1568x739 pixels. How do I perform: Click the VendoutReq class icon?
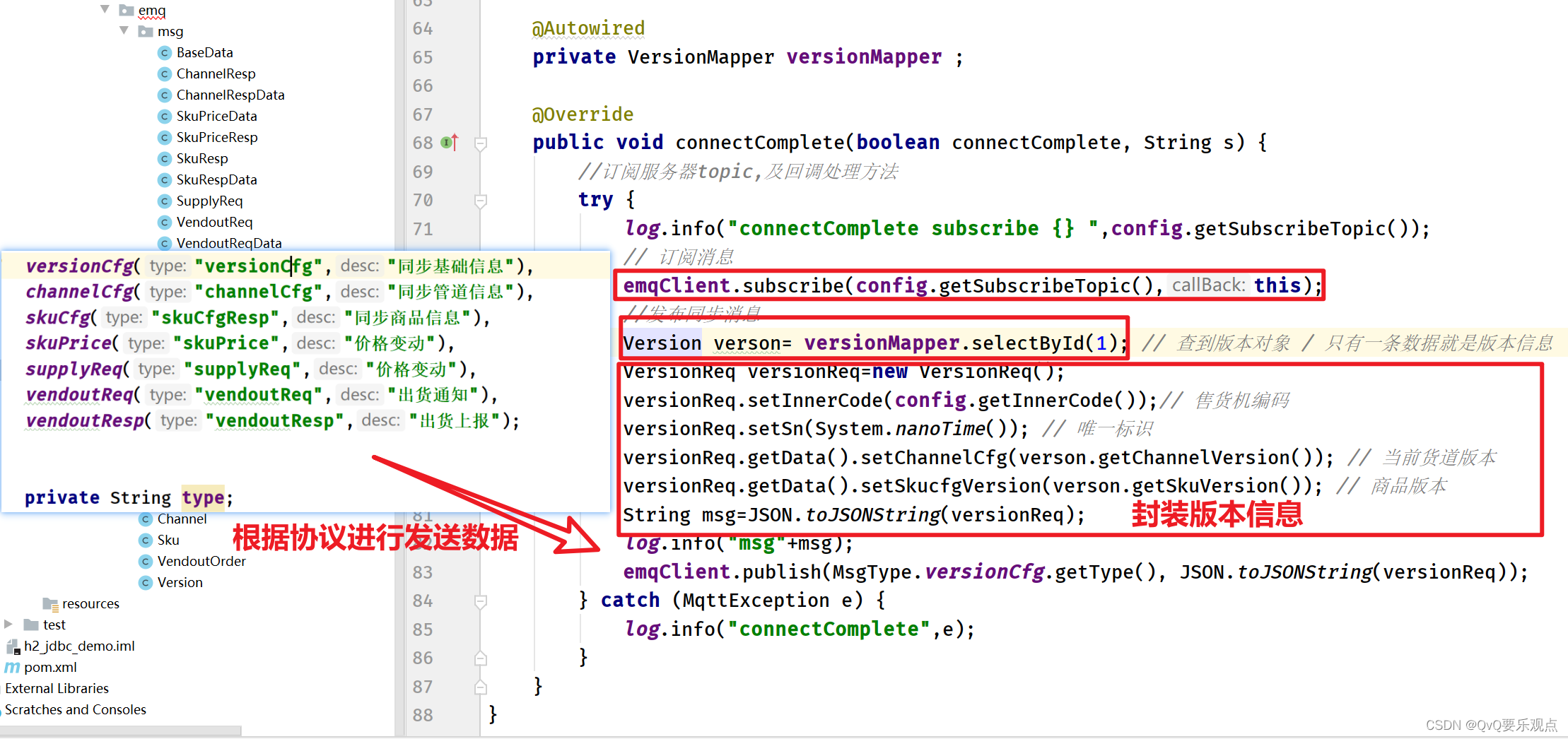pyautogui.click(x=165, y=222)
